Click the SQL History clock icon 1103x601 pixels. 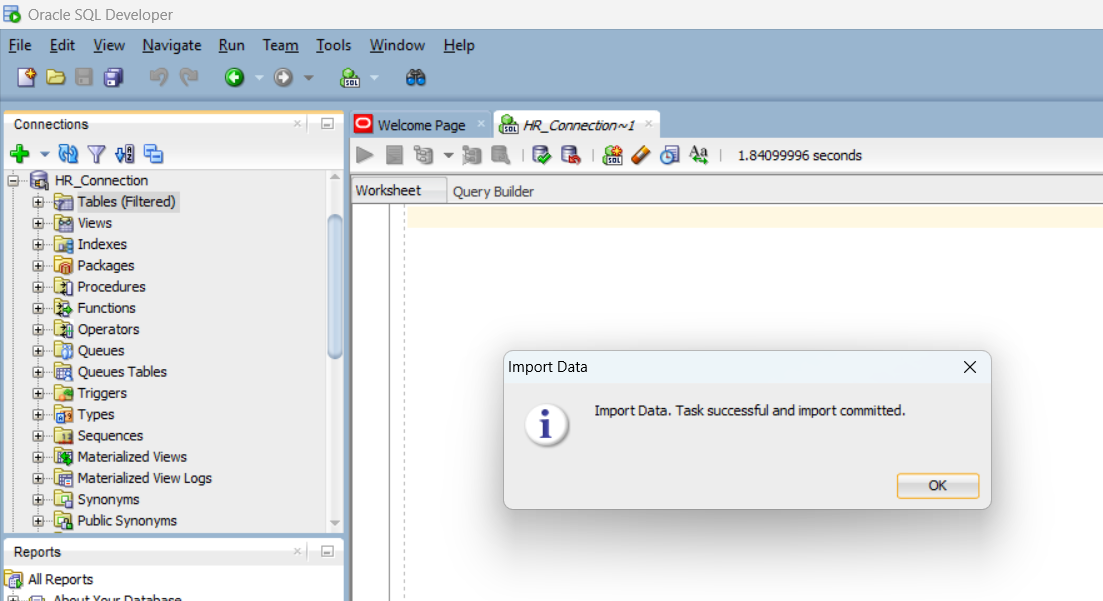tap(670, 155)
